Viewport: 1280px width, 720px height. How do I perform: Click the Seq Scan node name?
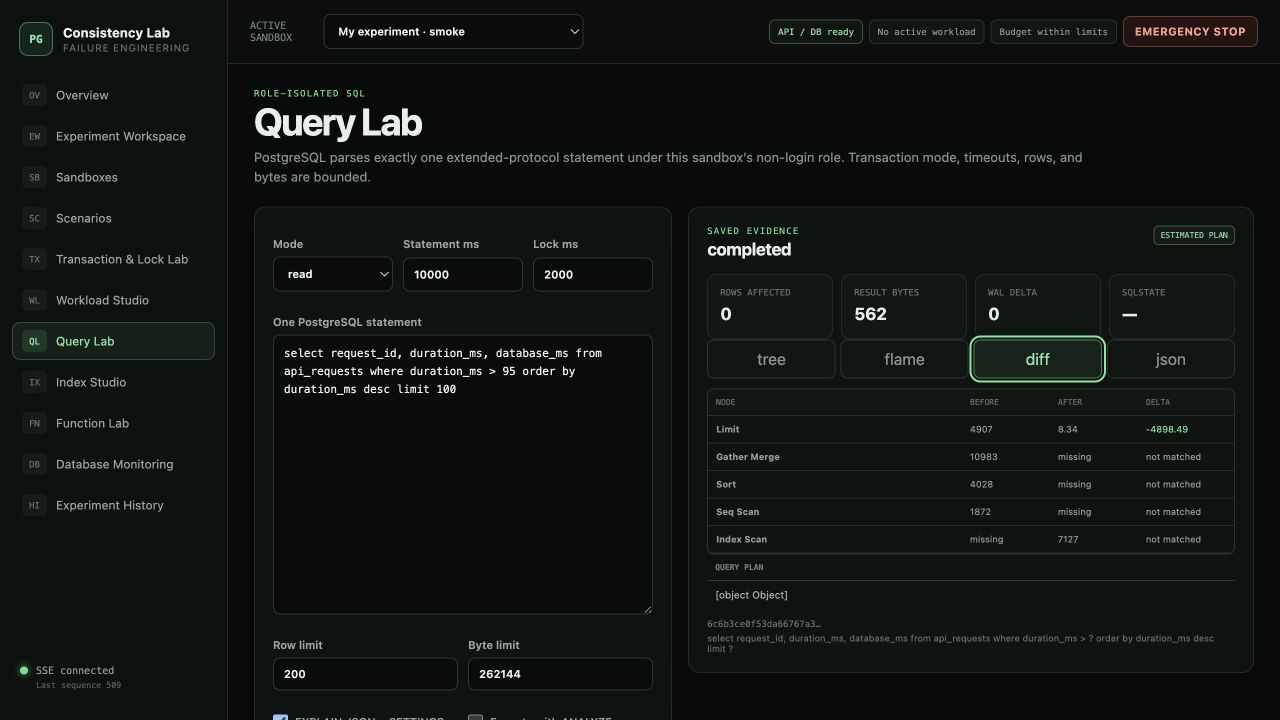point(738,512)
